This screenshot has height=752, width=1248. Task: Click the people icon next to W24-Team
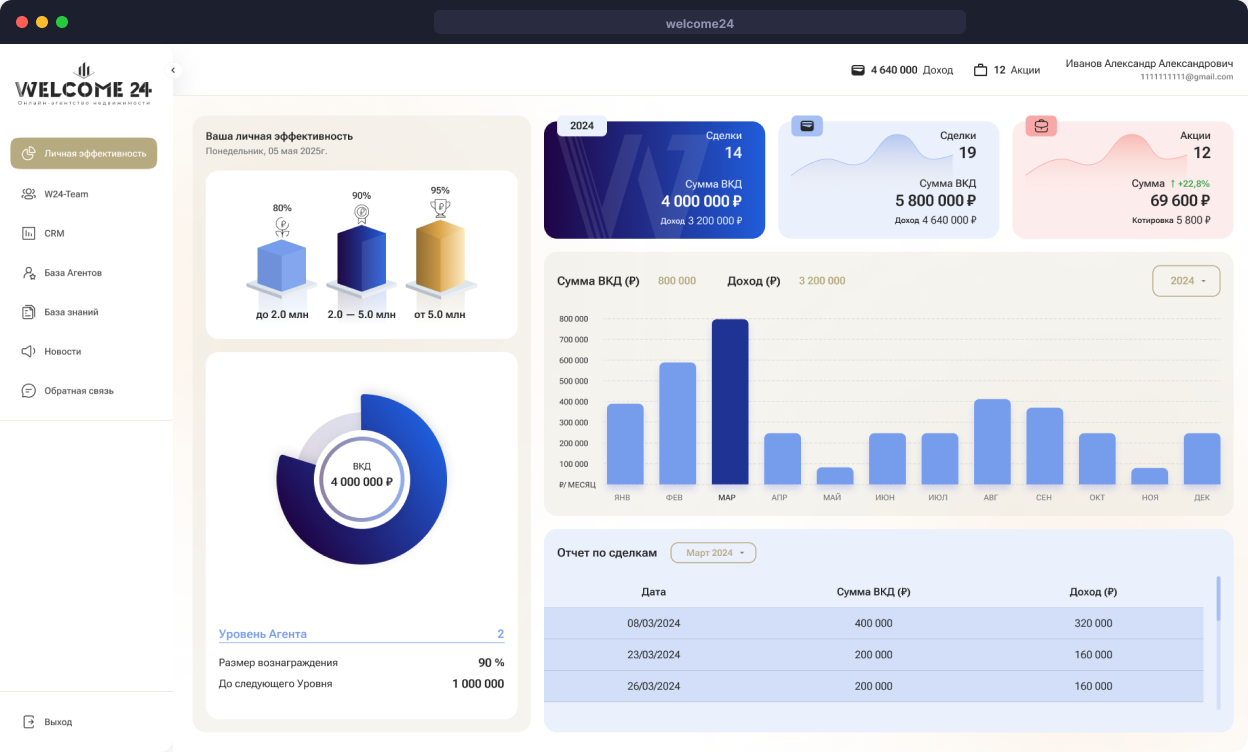(28, 194)
